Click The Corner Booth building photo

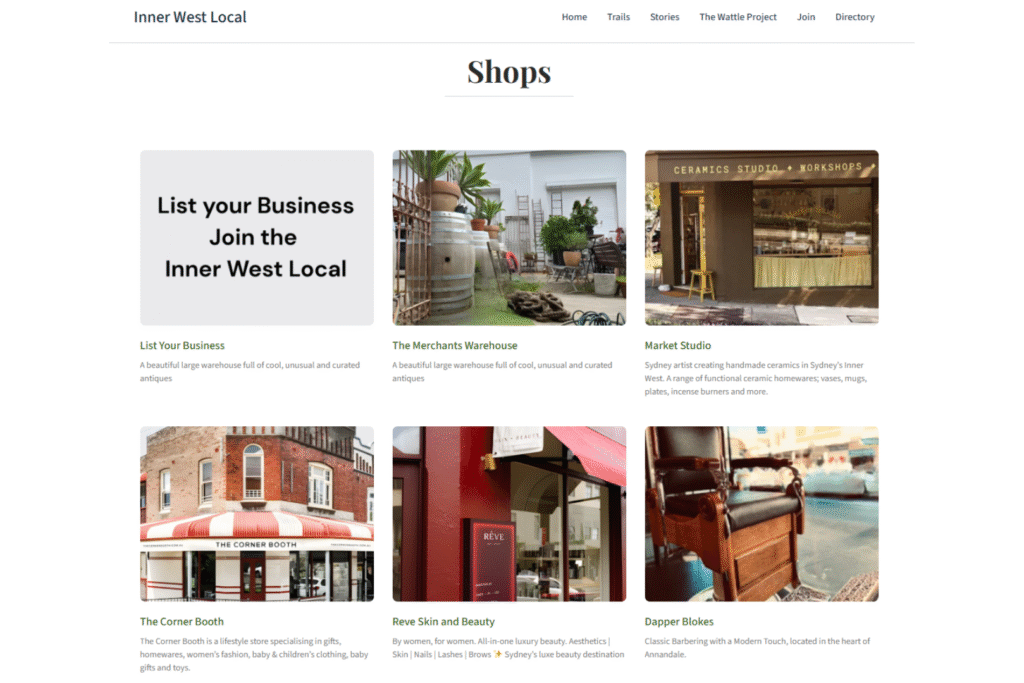coord(257,514)
